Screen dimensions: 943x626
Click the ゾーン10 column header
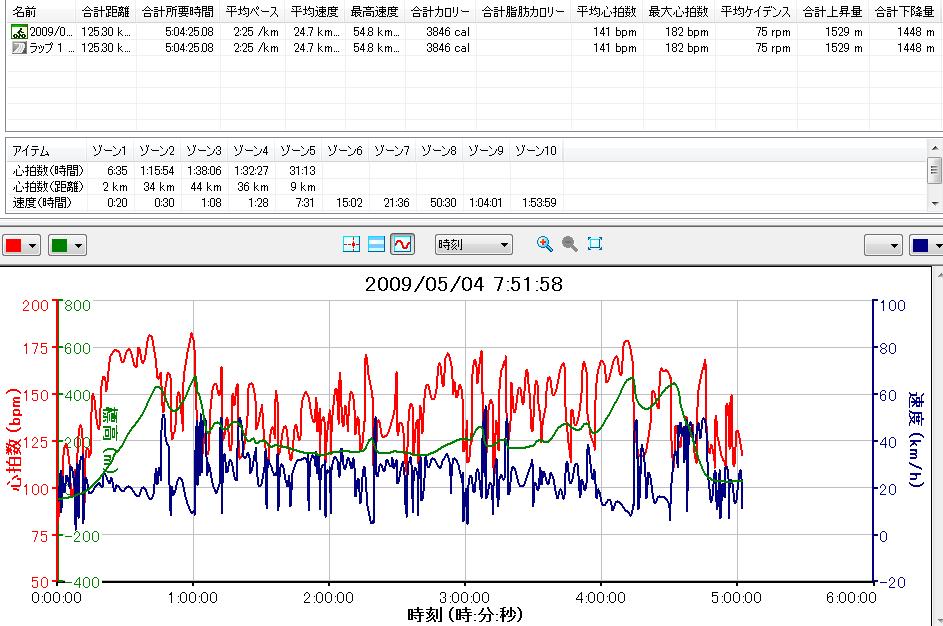tap(536, 151)
